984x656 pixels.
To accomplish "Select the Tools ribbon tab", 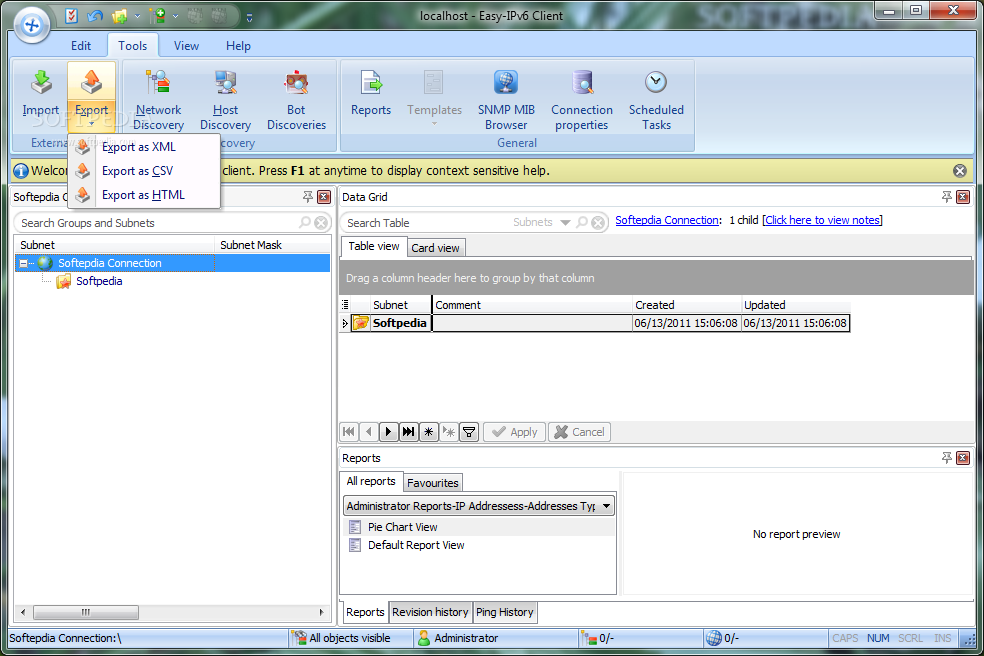I will 132,46.
